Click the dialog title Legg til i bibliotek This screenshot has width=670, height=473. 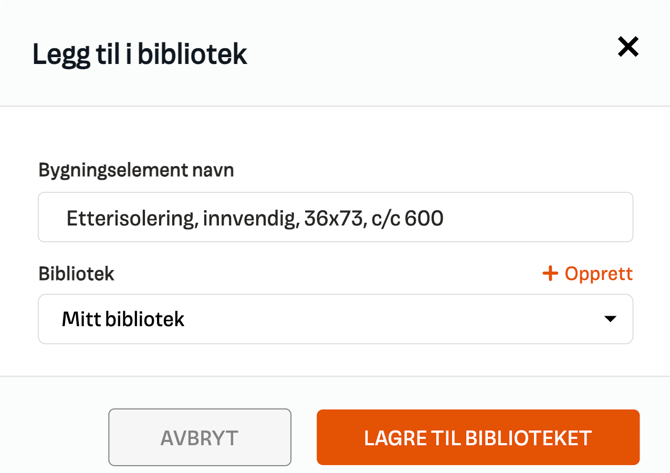click(139, 53)
